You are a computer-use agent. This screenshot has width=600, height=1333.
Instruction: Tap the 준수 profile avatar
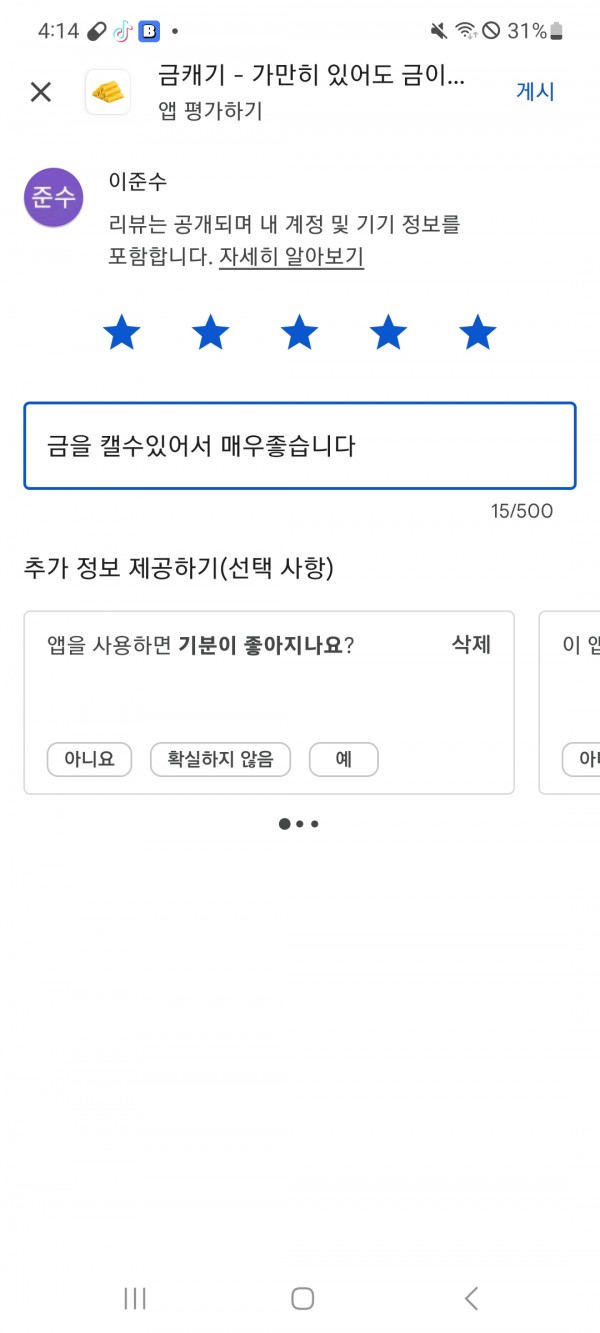pos(53,197)
